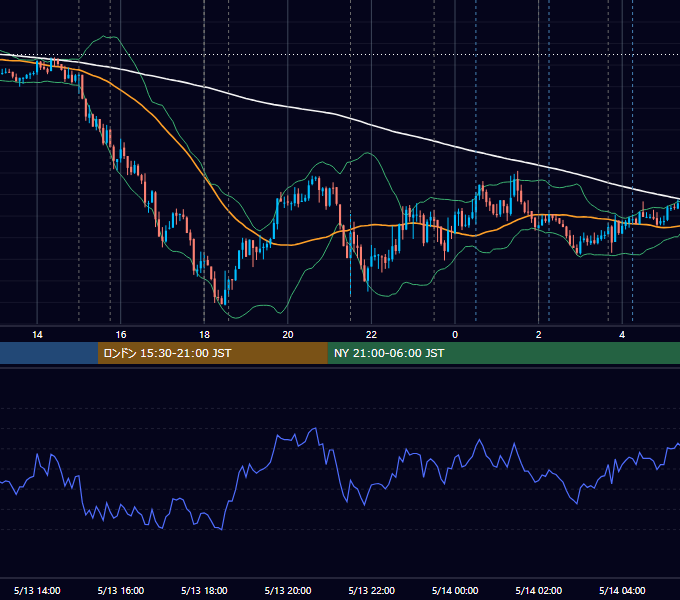680x600 pixels.
Task: Click the "5/13 22:00" oscillator axis label
Action: pyautogui.click(x=372, y=590)
